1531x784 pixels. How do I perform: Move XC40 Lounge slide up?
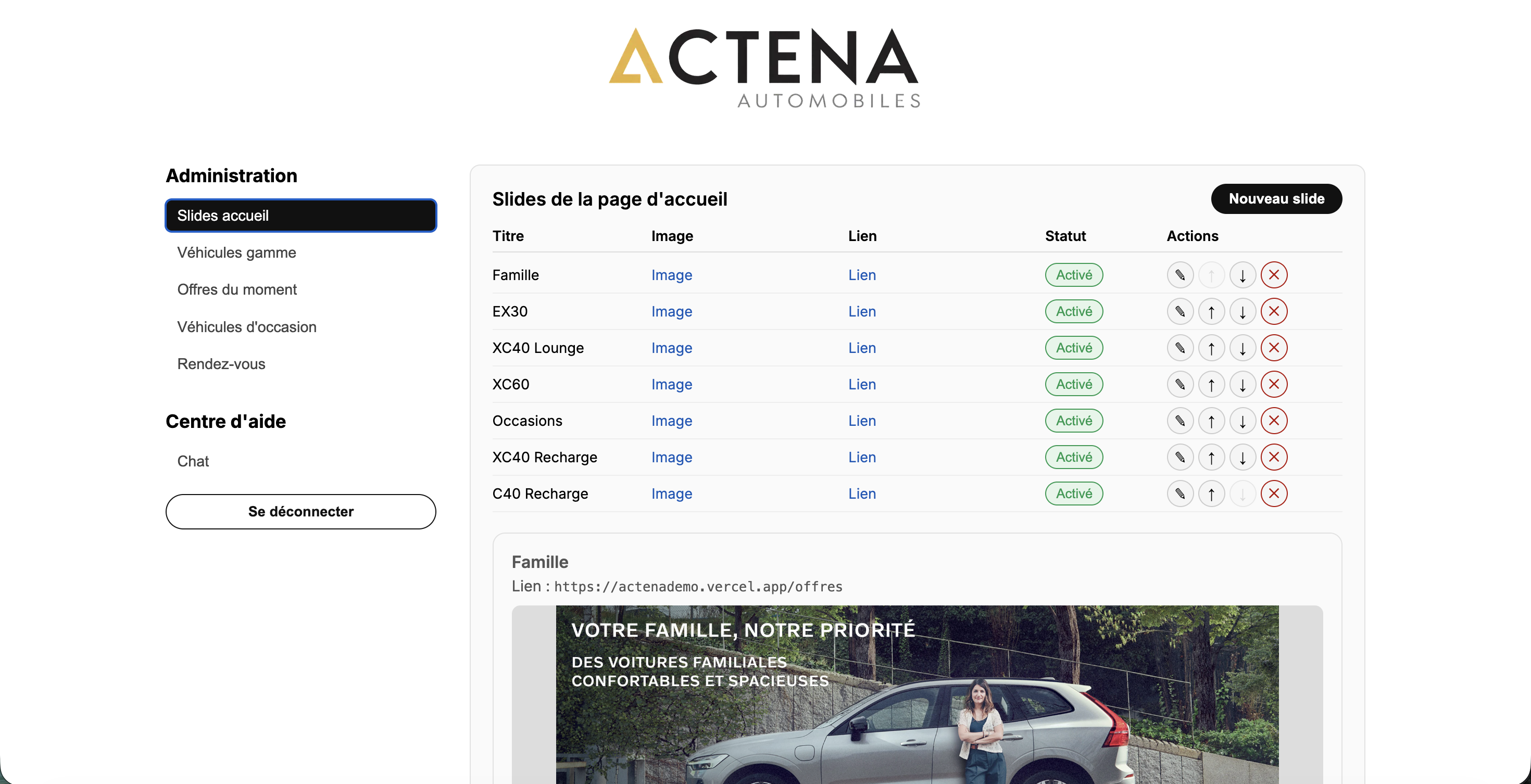click(1211, 348)
